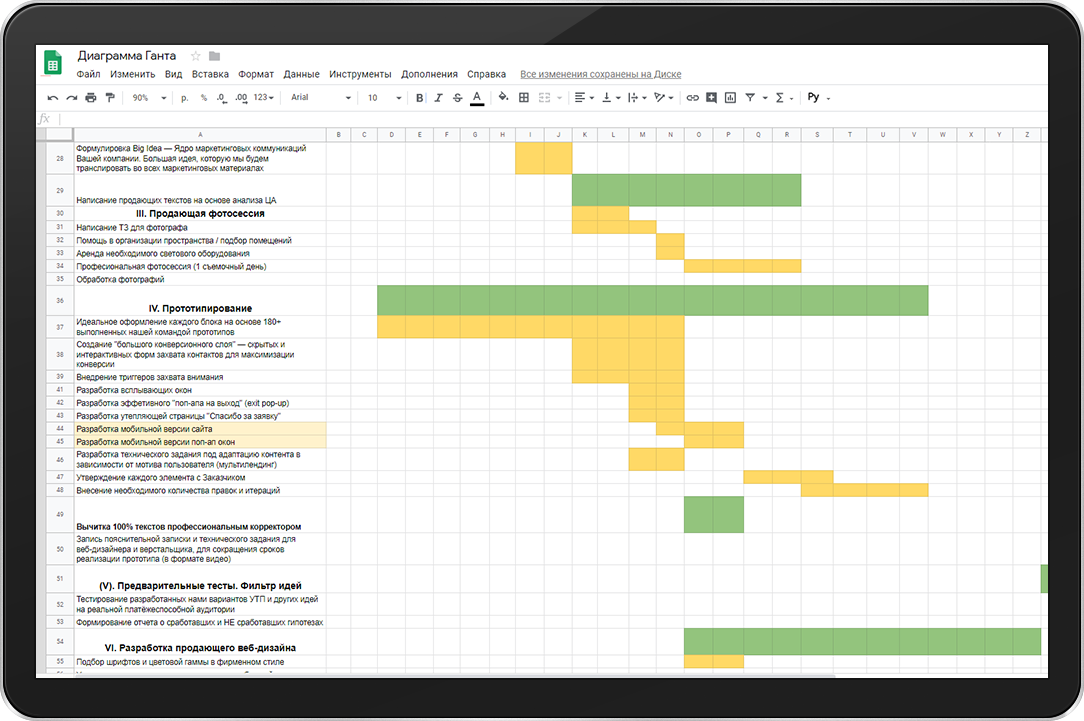Screen dimensions: 1084x721
Task: Open the vertical align dropdown
Action: 611,98
